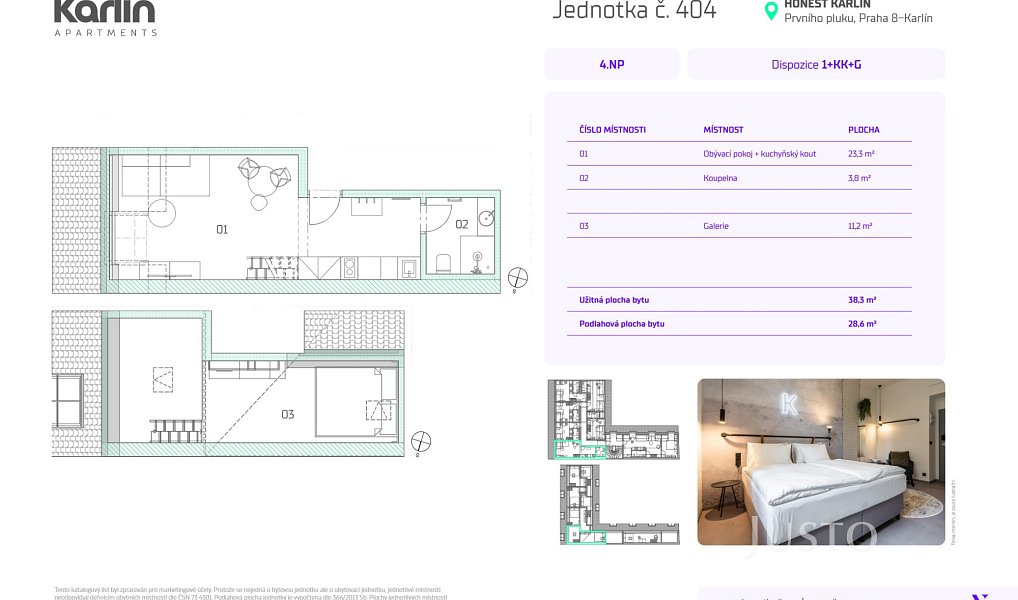Click the round table with chairs on plan
The width and height of the screenshot is (1018, 600).
[264, 181]
